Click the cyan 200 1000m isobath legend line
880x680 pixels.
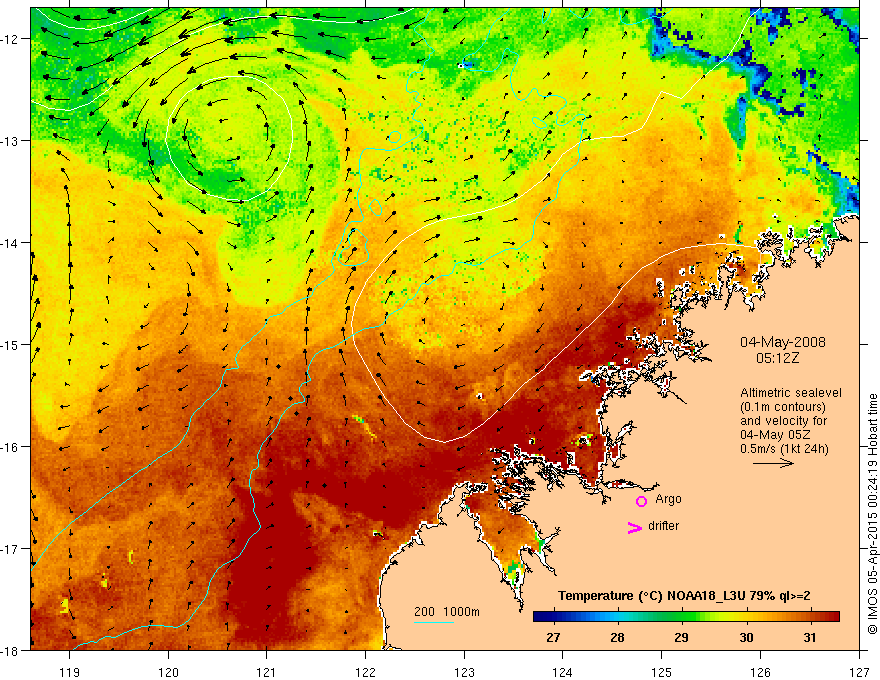coord(434,622)
